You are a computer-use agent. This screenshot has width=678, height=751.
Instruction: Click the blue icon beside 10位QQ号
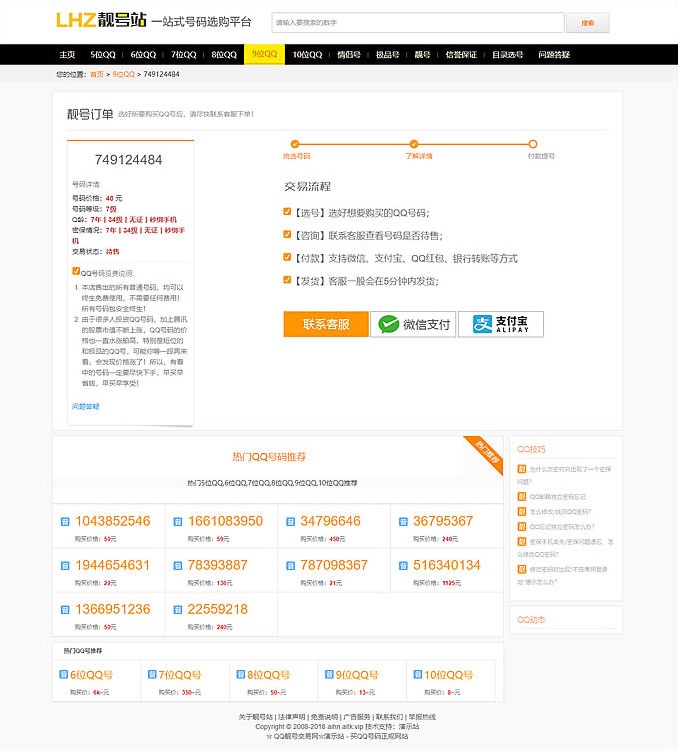(415, 675)
